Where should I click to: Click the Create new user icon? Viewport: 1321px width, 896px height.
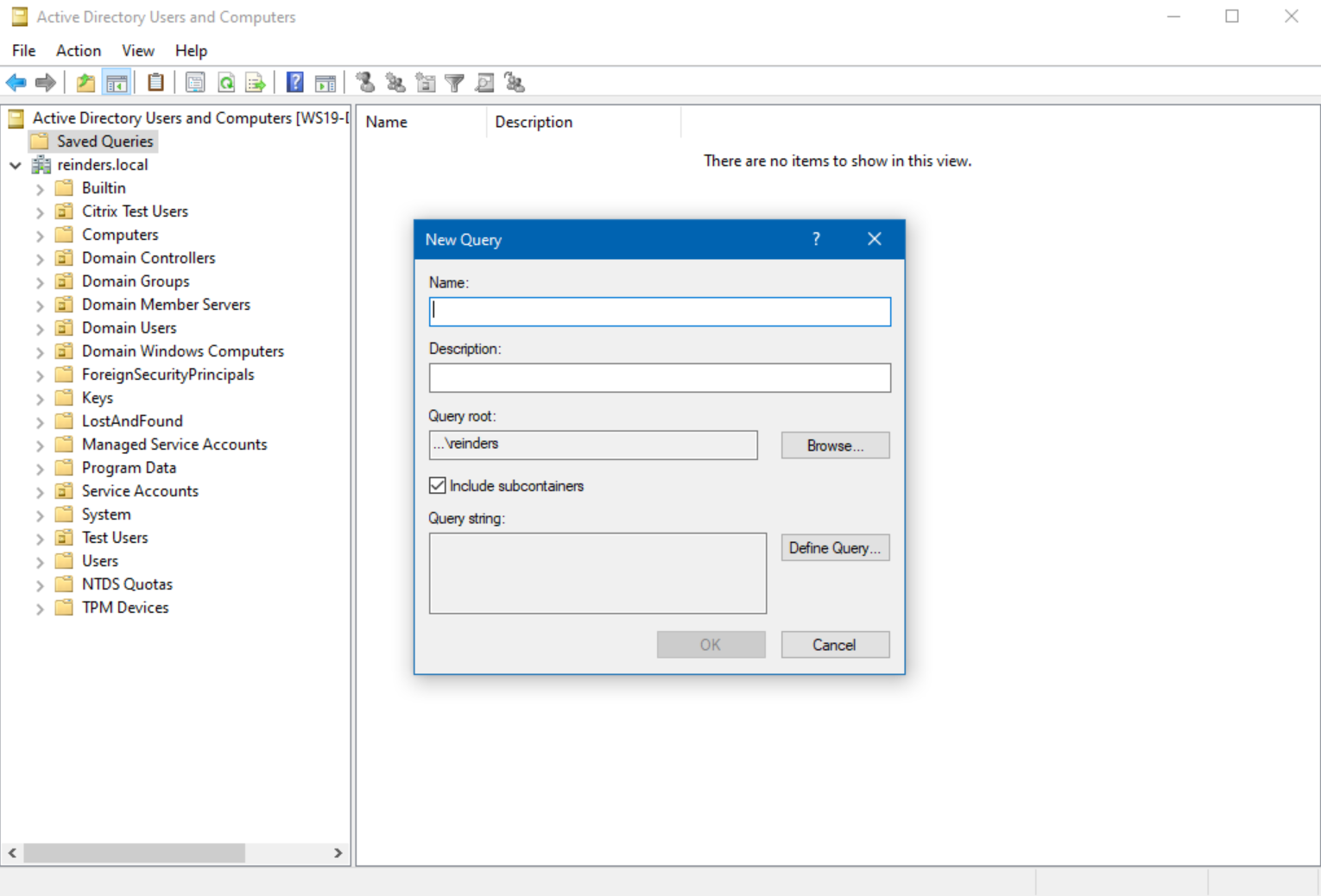[365, 83]
